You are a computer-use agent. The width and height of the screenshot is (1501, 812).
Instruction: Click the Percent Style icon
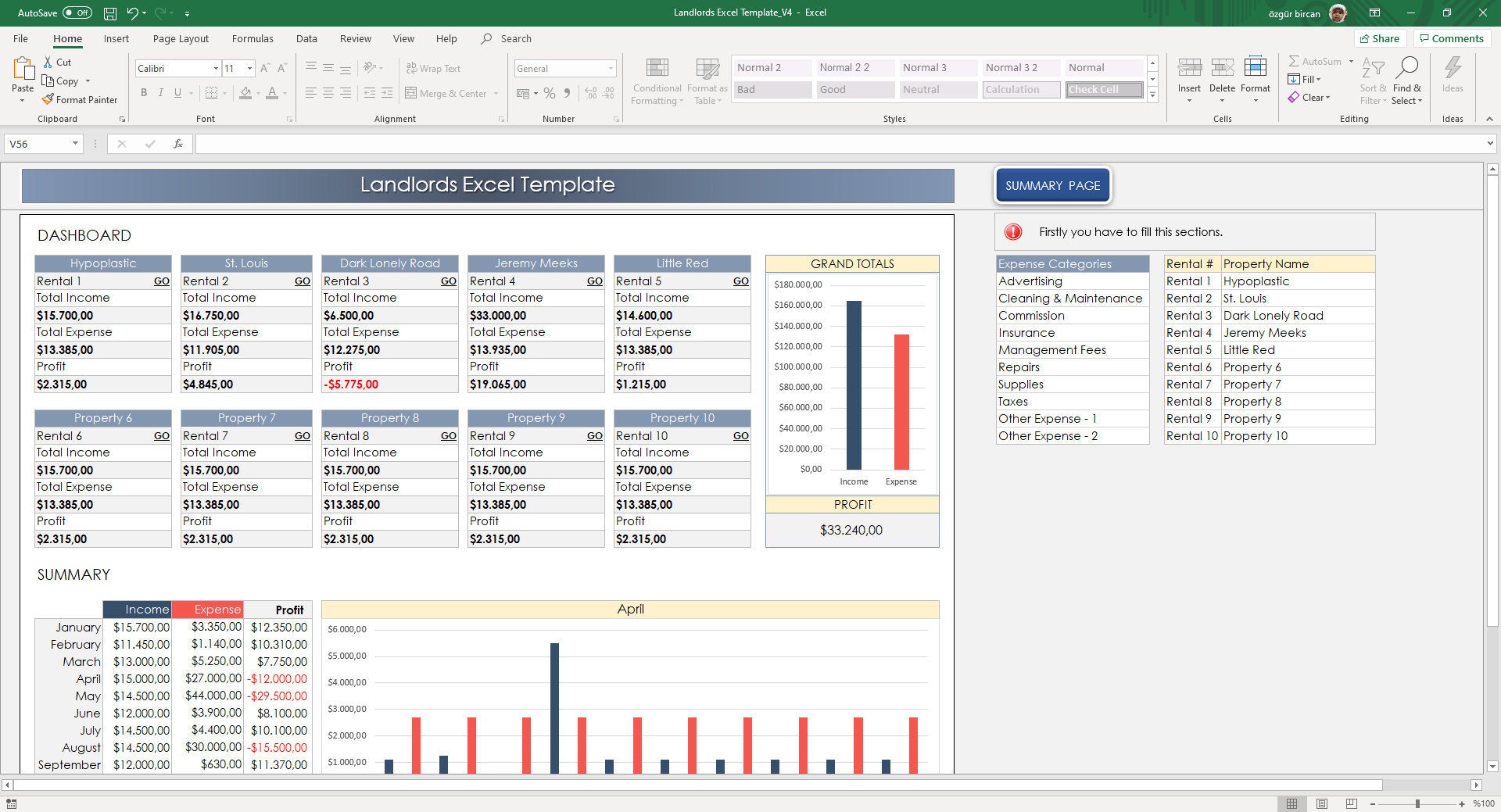pos(550,93)
